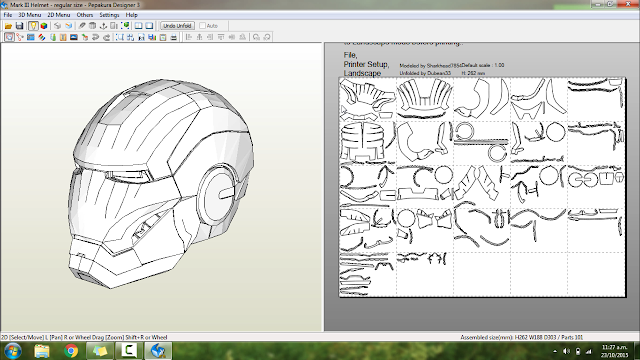Click the volume speaker tray icon

pos(567,351)
